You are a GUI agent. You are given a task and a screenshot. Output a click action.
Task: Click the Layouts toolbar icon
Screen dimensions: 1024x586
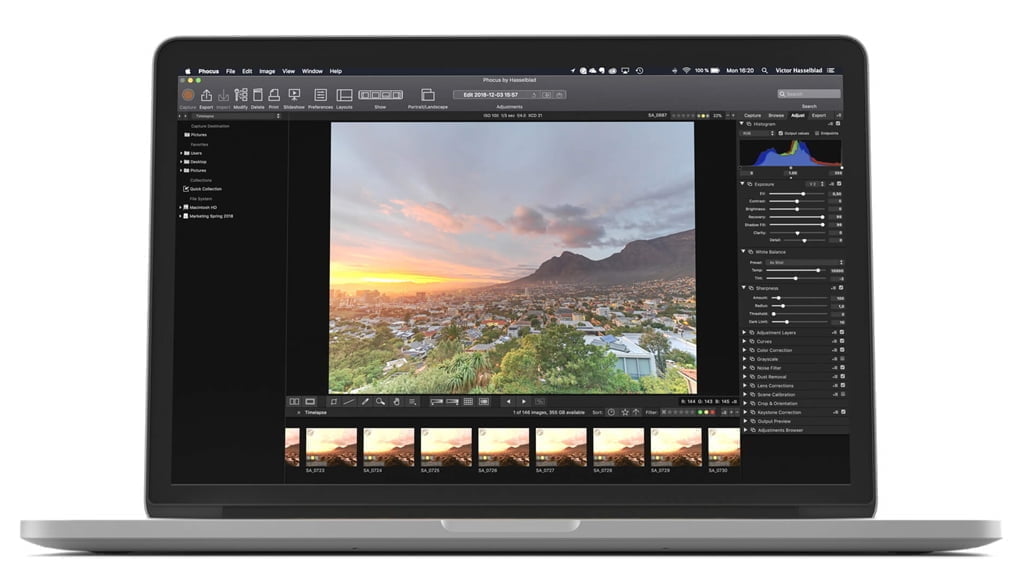pos(344,95)
